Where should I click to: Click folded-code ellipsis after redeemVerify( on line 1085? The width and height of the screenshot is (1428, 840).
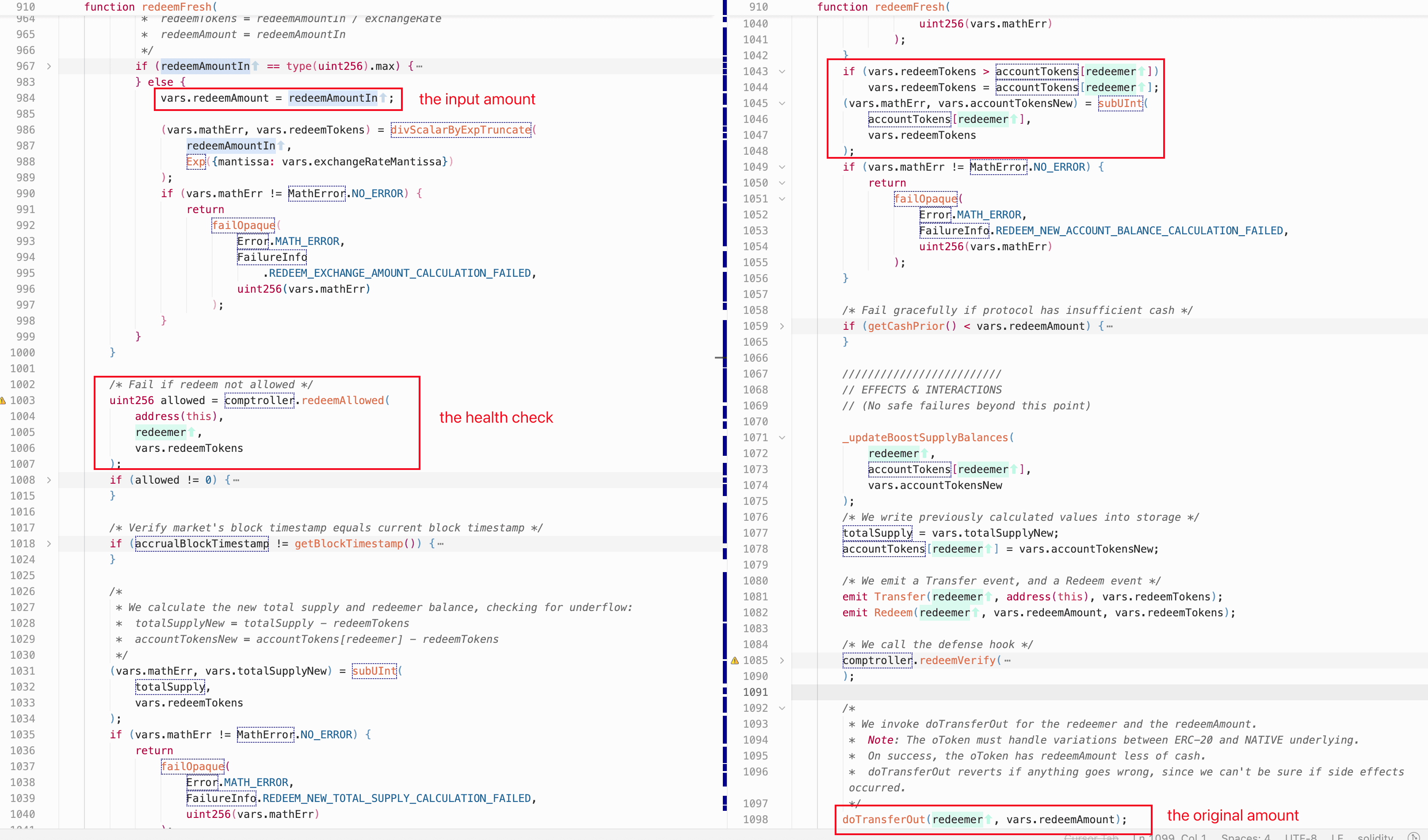pos(1007,661)
